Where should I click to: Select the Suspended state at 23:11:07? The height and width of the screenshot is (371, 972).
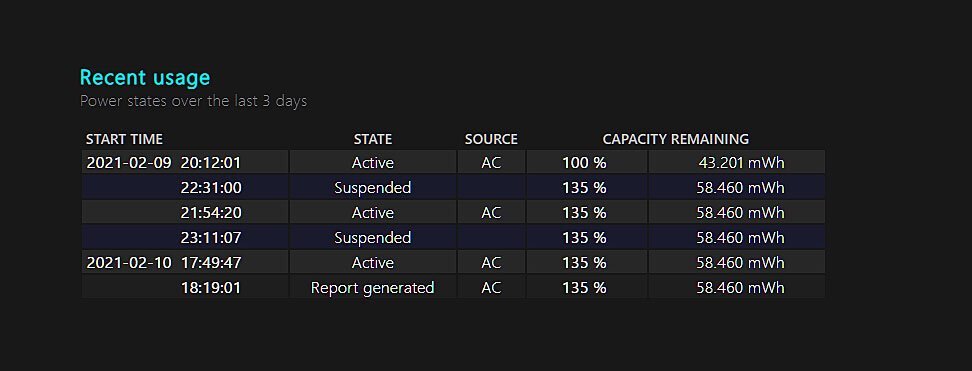(373, 238)
